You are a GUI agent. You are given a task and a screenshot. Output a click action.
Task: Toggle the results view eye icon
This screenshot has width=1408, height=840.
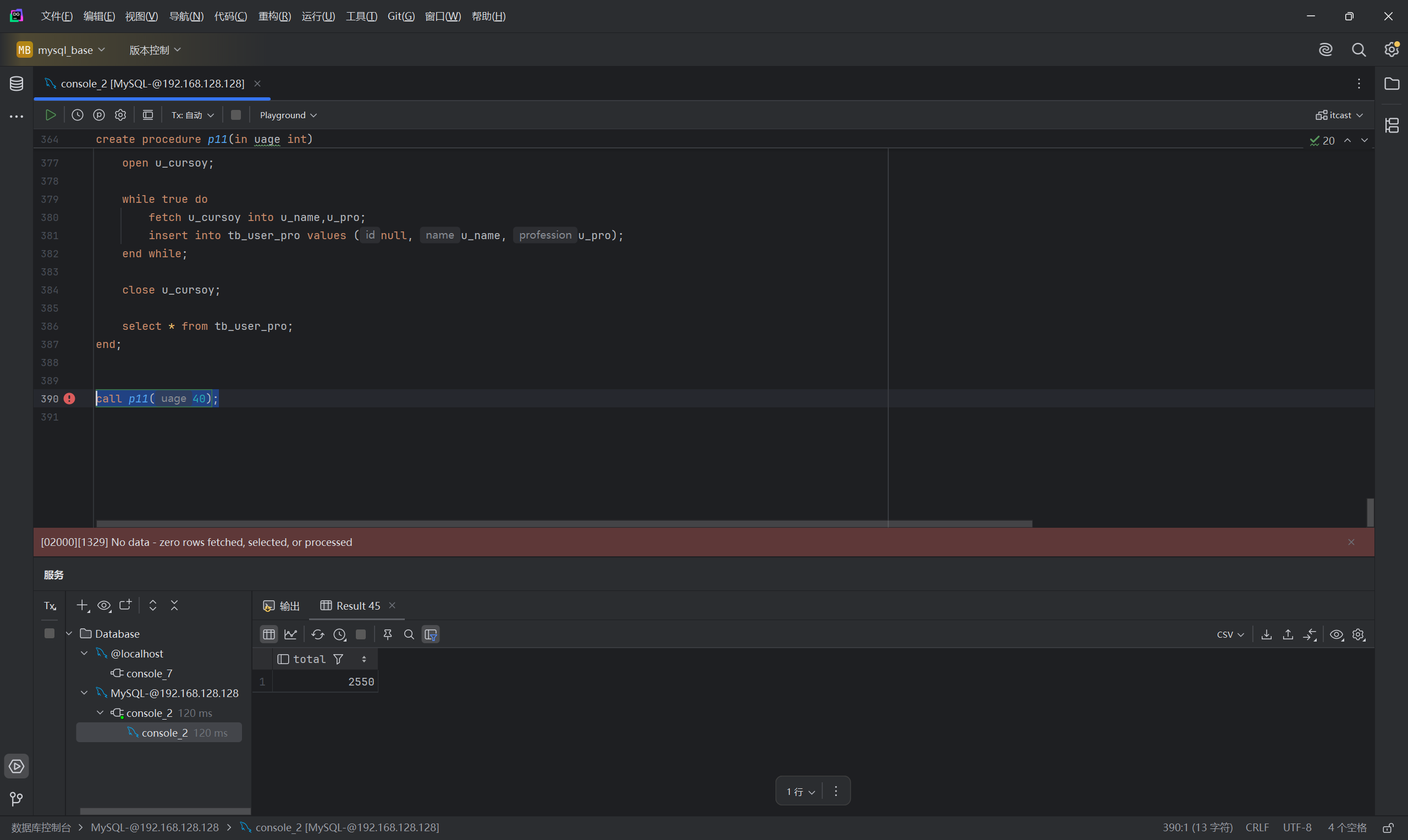[1336, 634]
